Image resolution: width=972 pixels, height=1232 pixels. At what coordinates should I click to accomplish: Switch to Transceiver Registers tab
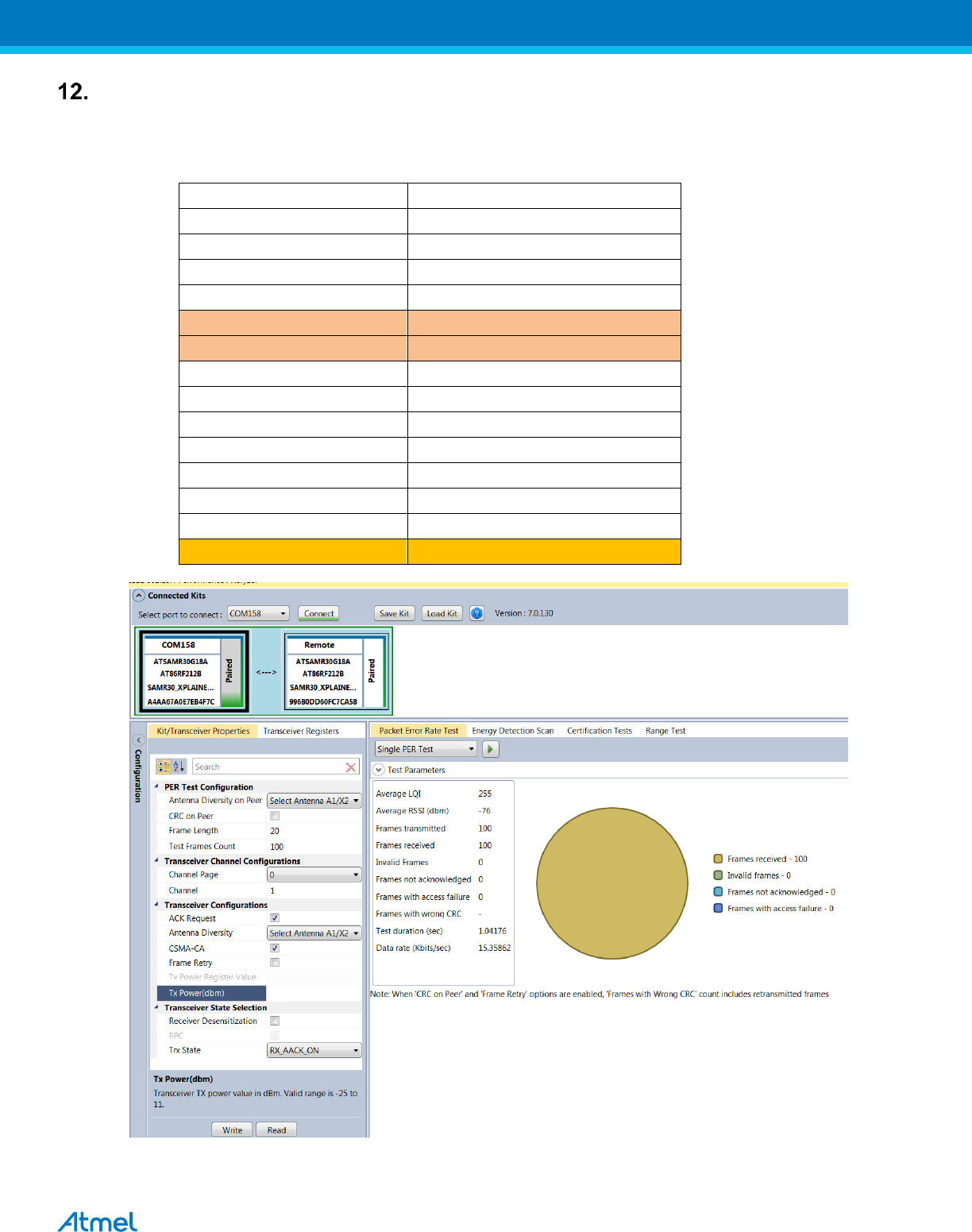(301, 731)
